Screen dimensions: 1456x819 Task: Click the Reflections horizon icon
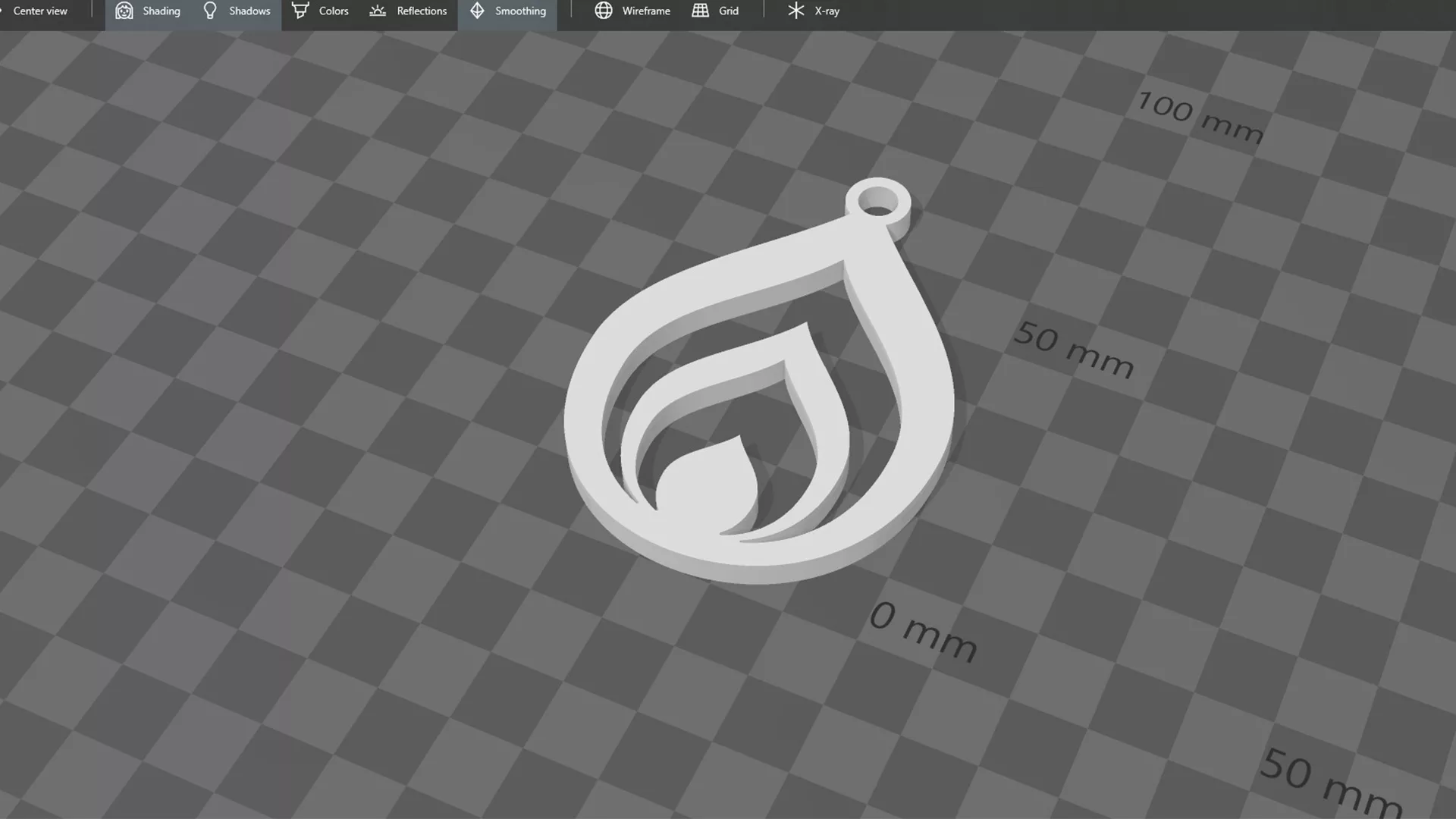click(x=378, y=11)
